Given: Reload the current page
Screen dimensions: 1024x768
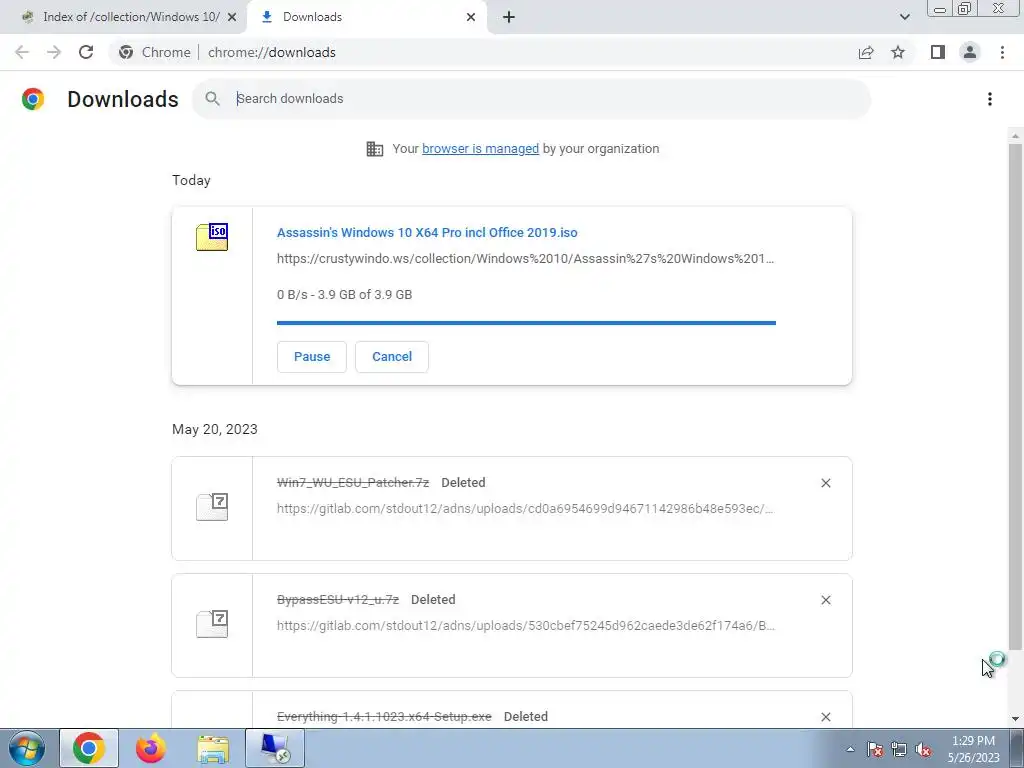Looking at the screenshot, I should [86, 52].
